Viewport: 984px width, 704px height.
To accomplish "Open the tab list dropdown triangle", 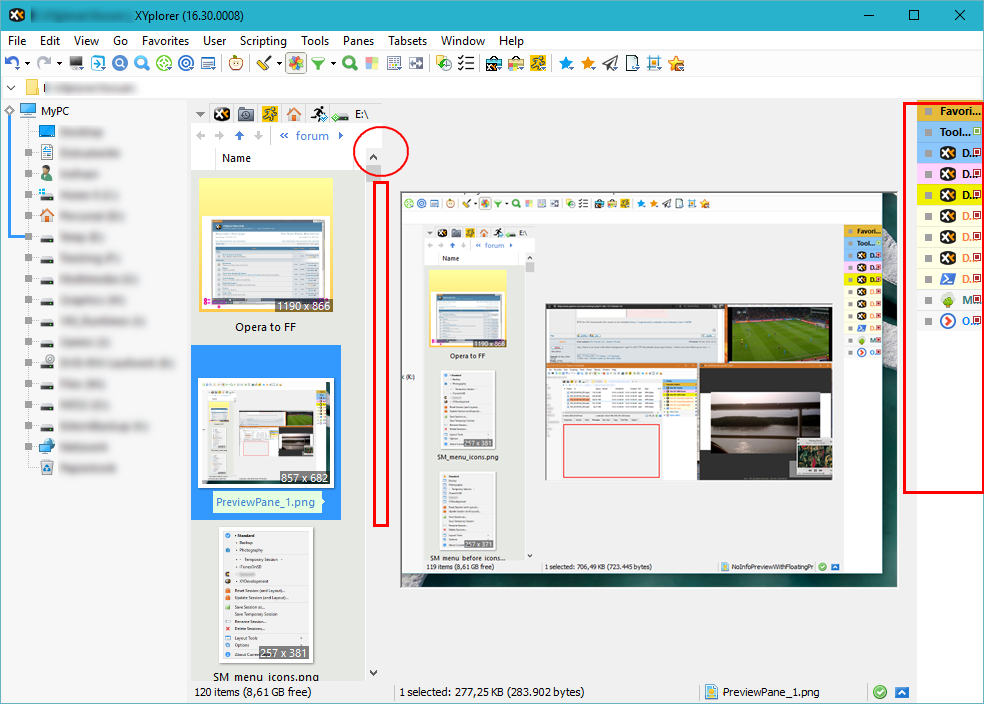I will (x=201, y=114).
